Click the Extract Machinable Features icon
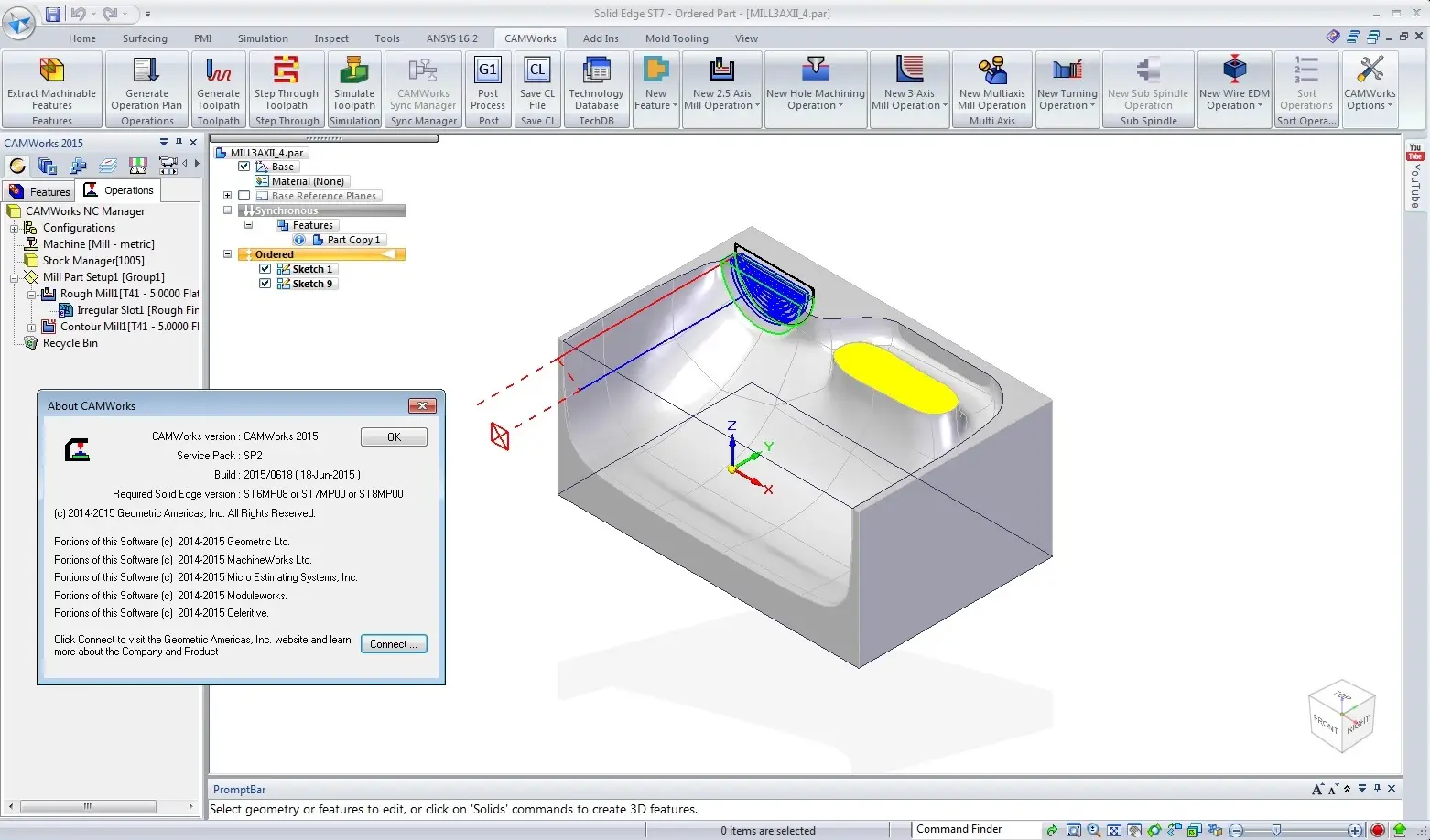The image size is (1430, 840). pyautogui.click(x=52, y=70)
